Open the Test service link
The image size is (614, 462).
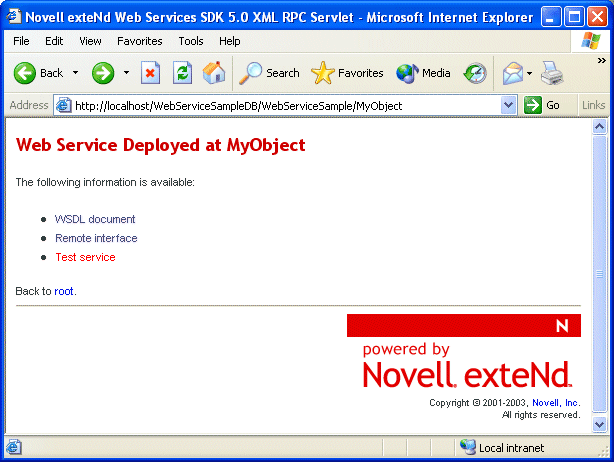tap(85, 257)
